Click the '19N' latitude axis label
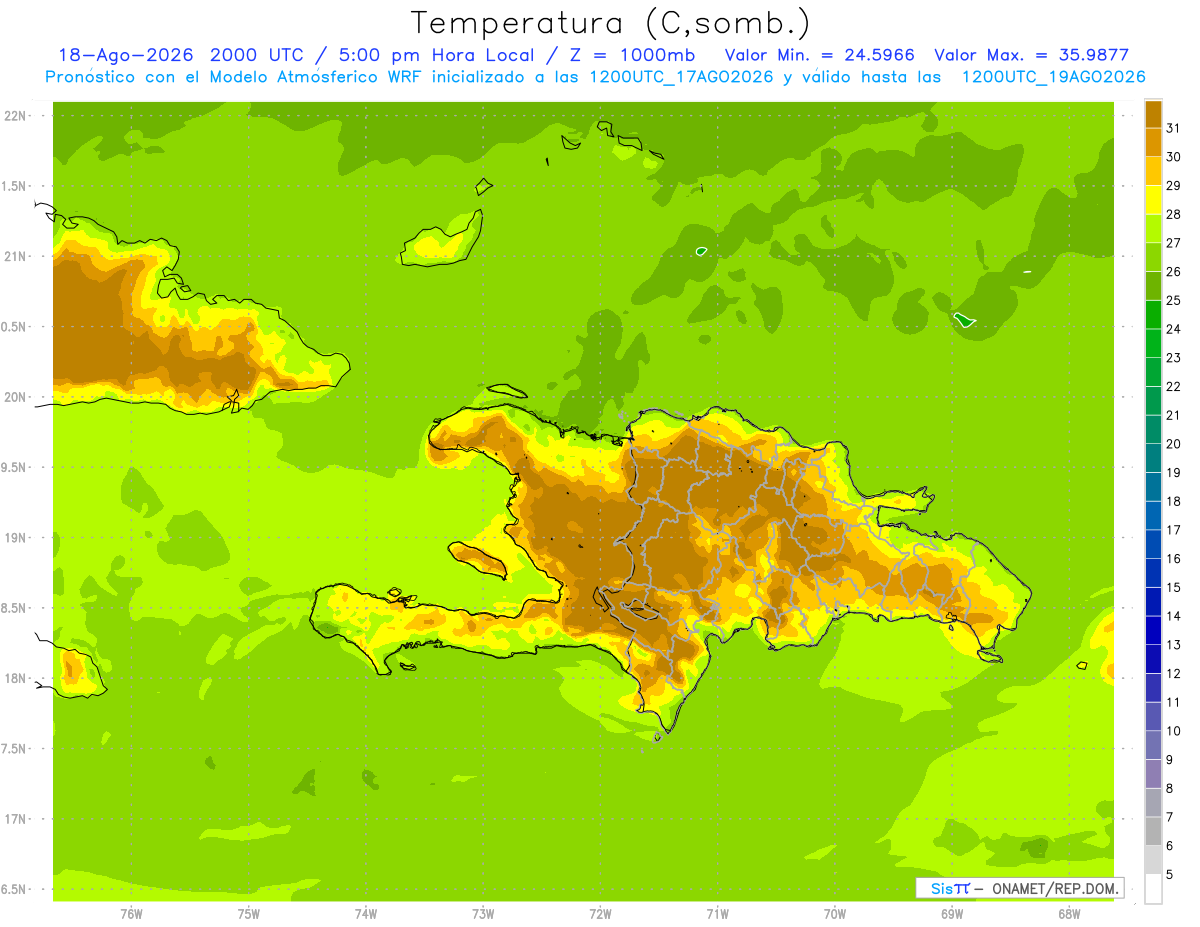Screen dimensions: 1200x927 coord(16,538)
